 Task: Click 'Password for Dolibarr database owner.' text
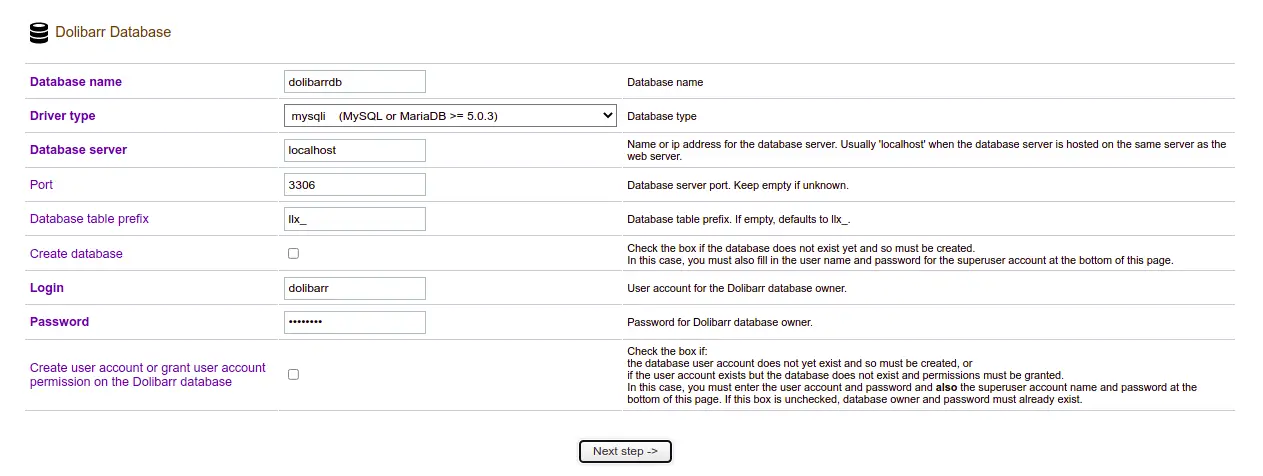(720, 323)
